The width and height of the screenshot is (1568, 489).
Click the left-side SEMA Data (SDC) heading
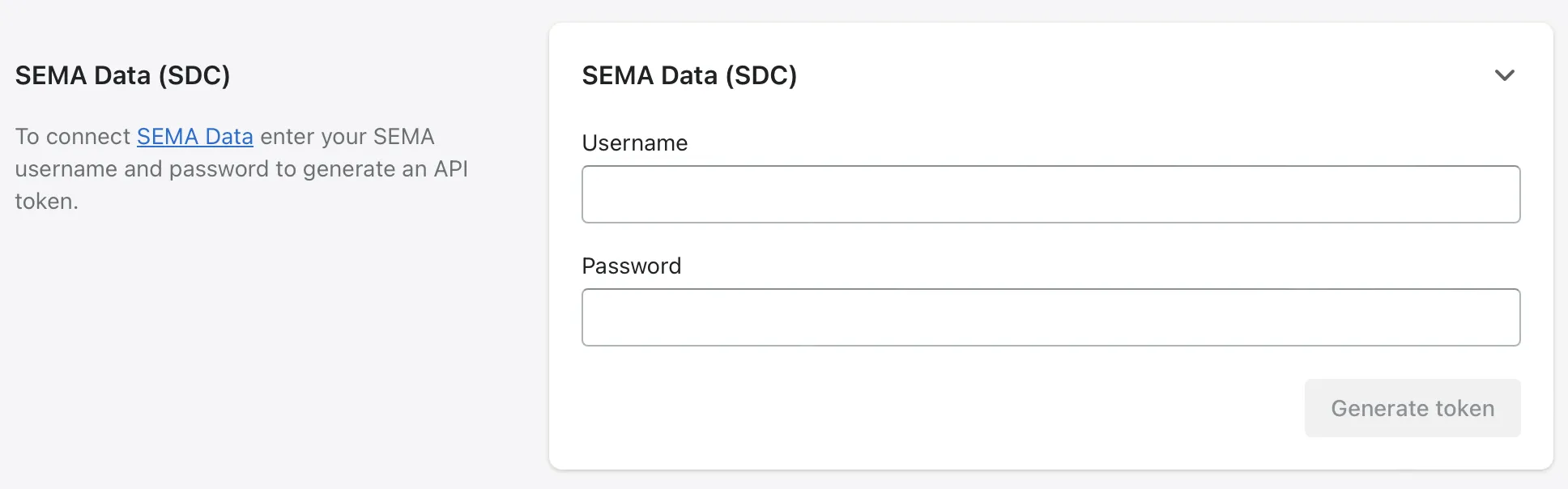pos(122,75)
